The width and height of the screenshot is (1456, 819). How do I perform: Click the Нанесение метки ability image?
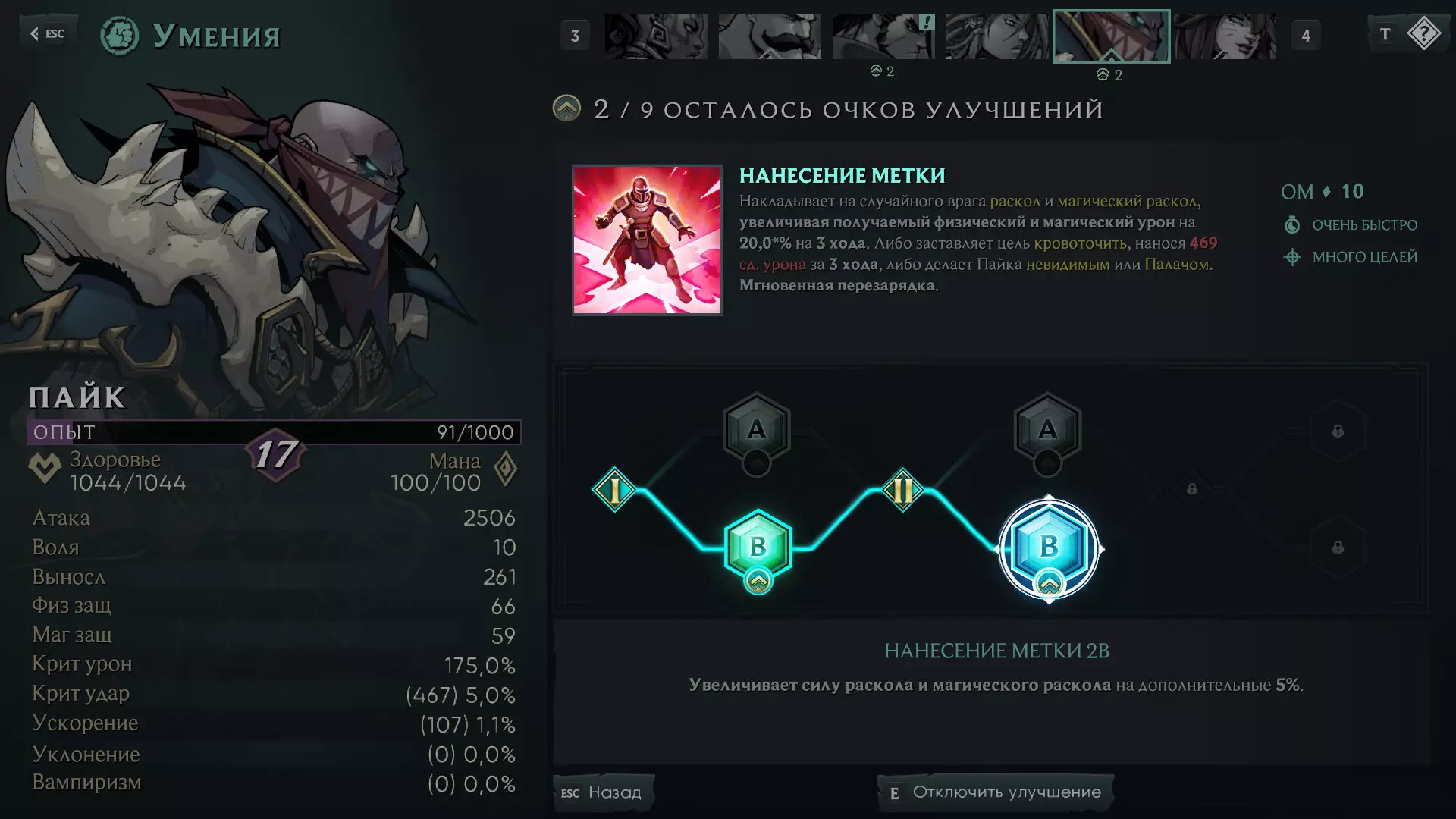pyautogui.click(x=647, y=240)
